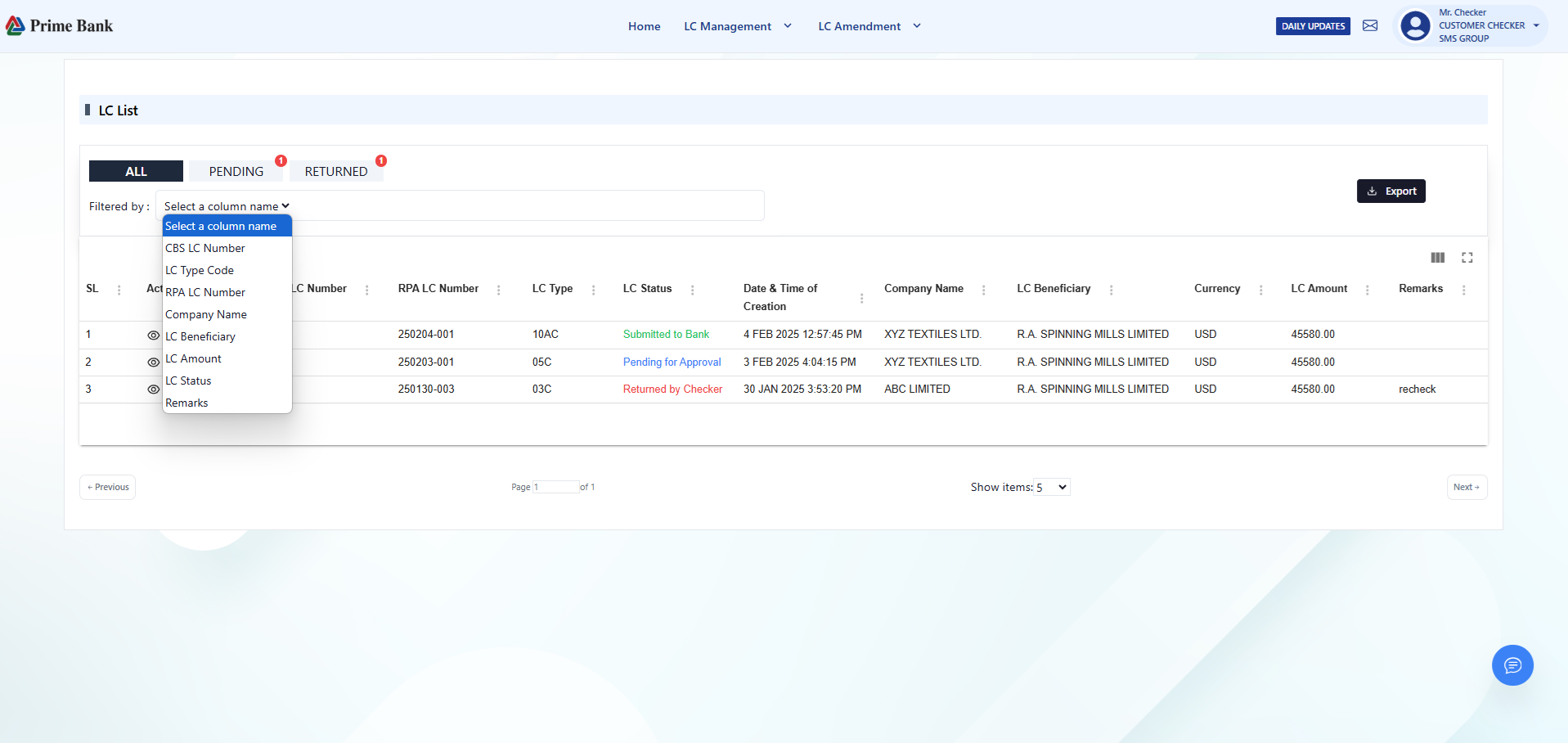Change Show items count dropdown

click(x=1052, y=487)
